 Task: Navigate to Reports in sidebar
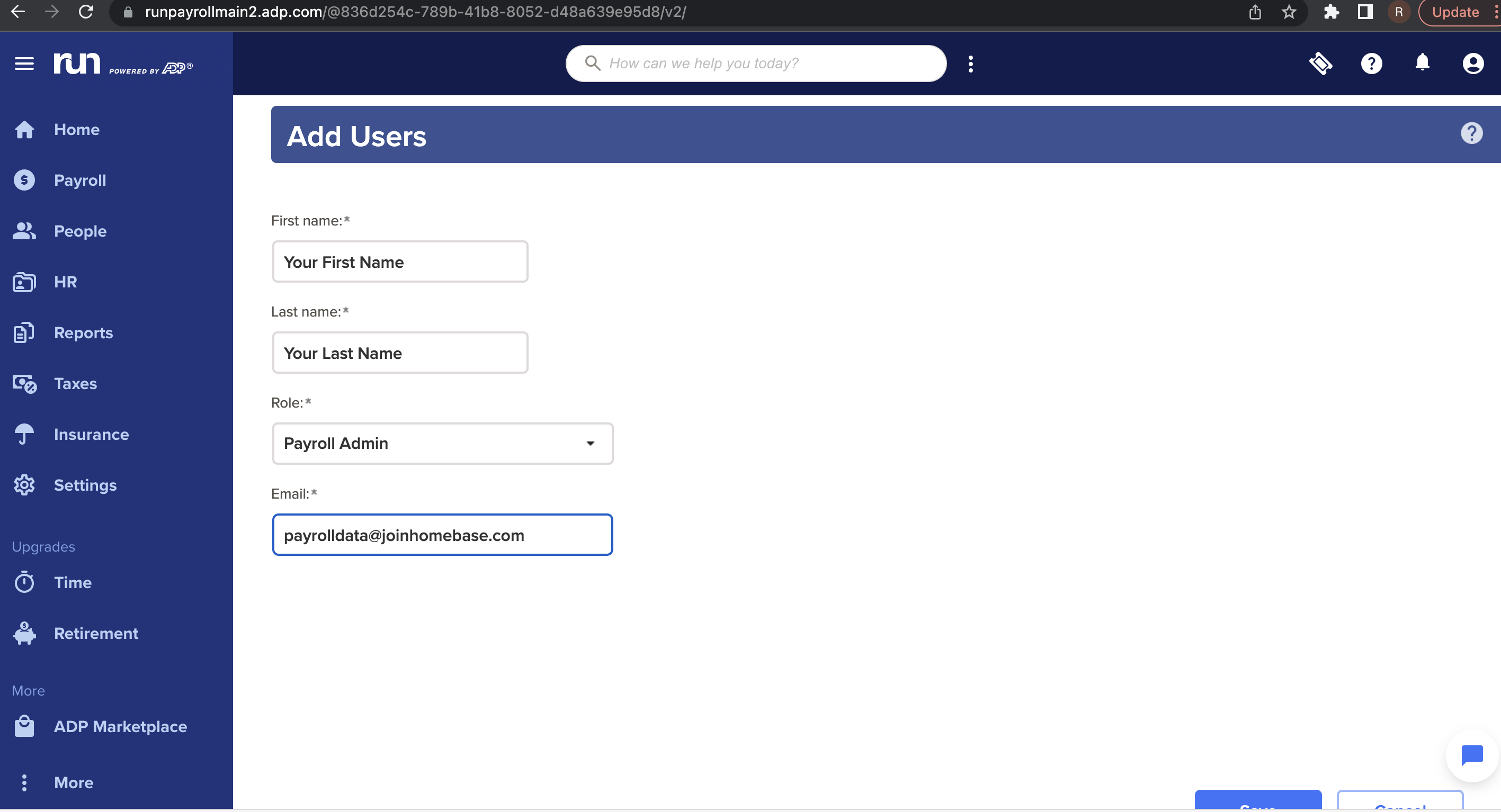pos(83,332)
